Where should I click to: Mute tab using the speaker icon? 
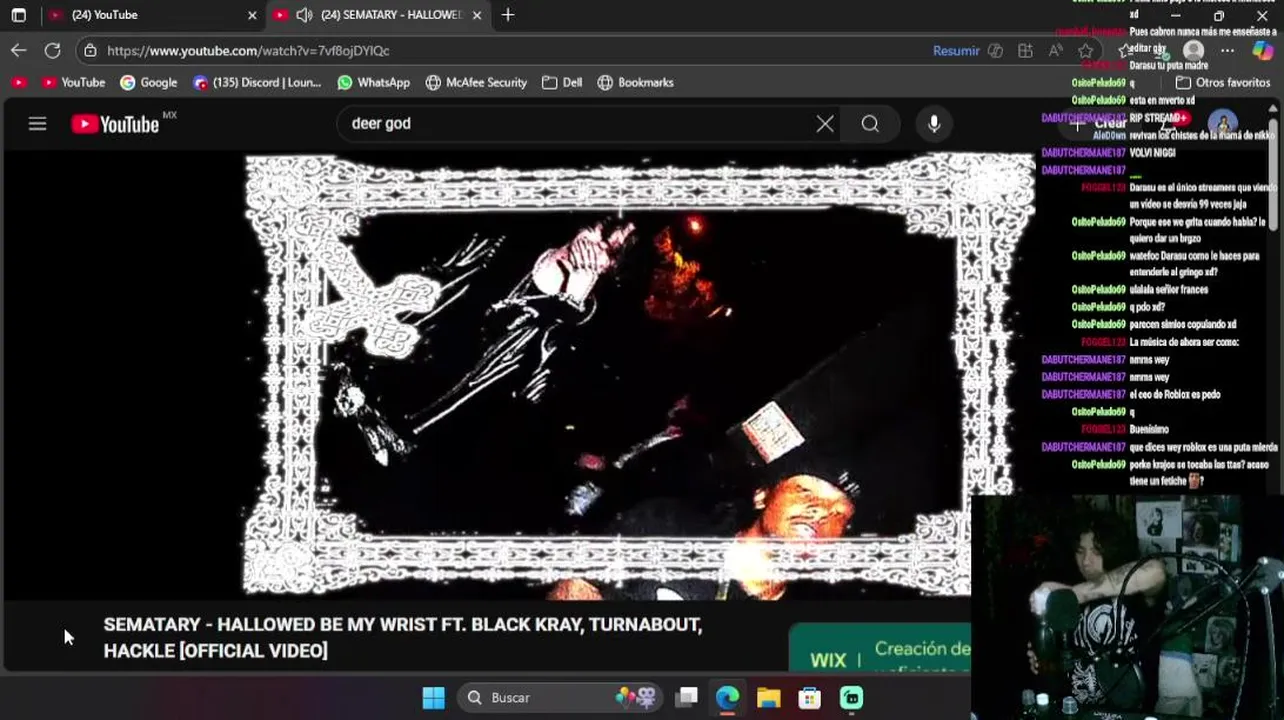pyautogui.click(x=304, y=15)
